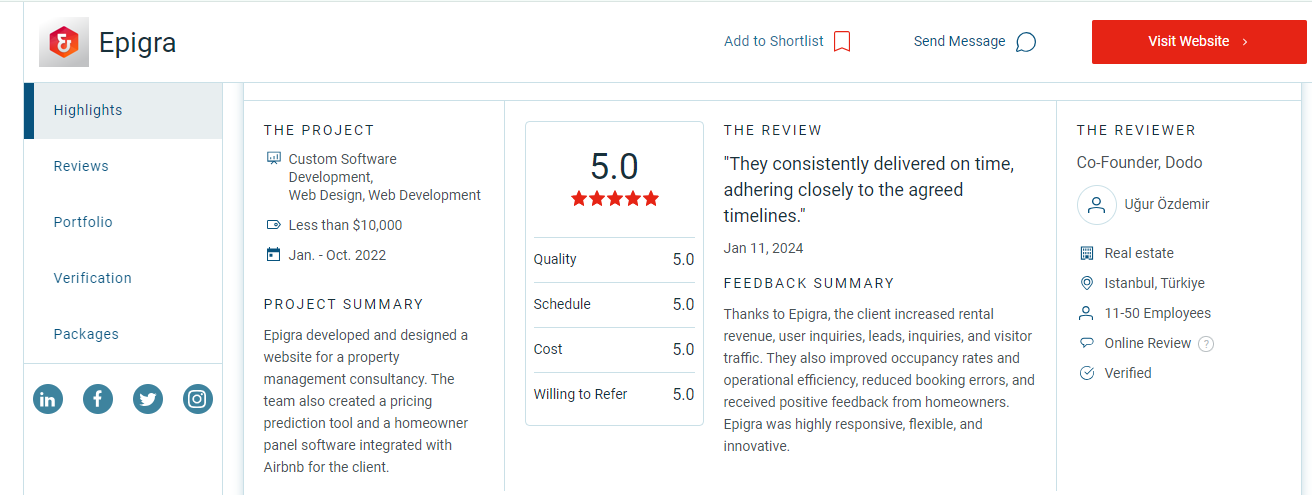Click the shortlist bookmark icon
1312x495 pixels.
(842, 41)
